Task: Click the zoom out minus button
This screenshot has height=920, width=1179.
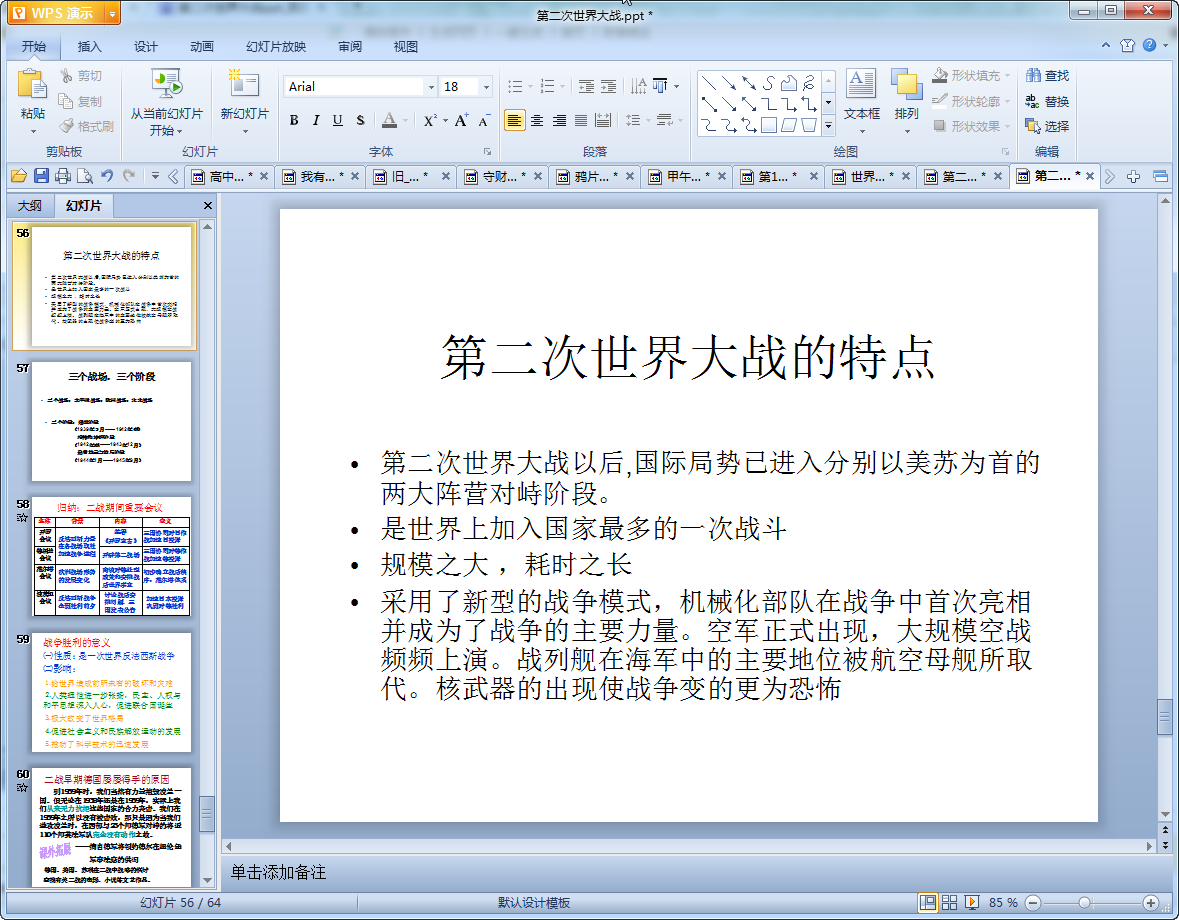Action: pos(1033,902)
